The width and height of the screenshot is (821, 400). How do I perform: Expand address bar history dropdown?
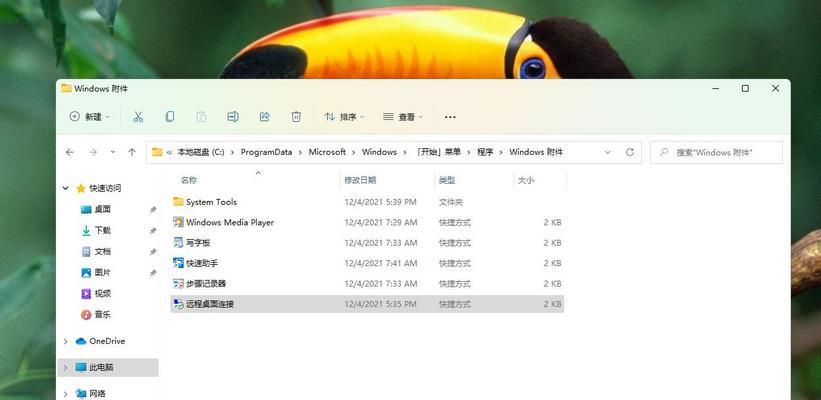[x=607, y=152]
